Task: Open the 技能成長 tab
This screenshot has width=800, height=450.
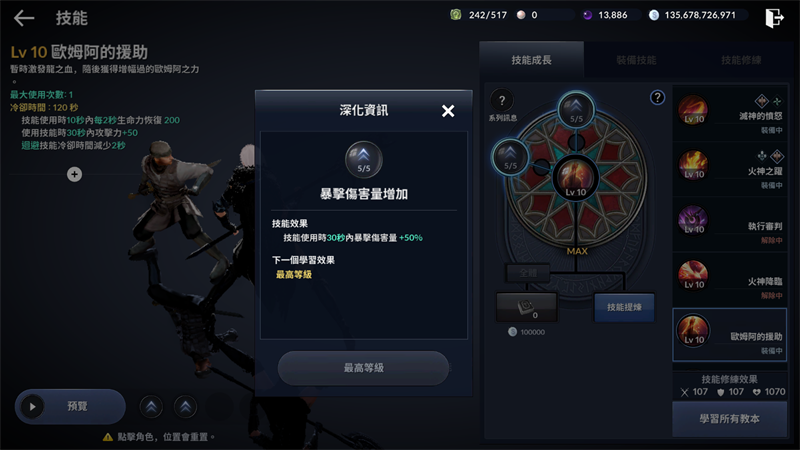Action: (x=532, y=60)
